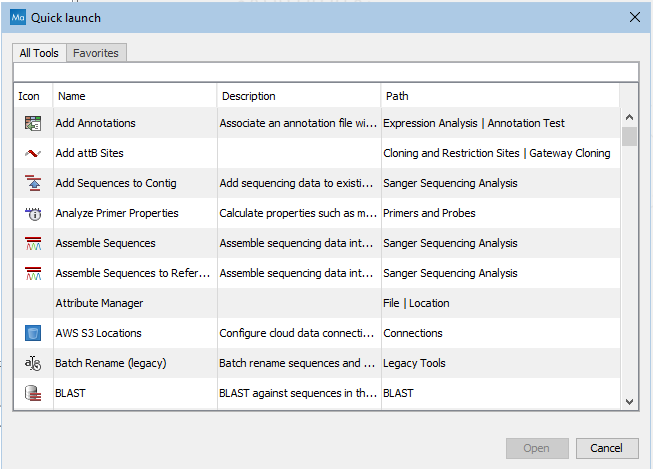Image resolution: width=653 pixels, height=469 pixels.
Task: Click the Assemble Sequences icon
Action: tap(33, 243)
